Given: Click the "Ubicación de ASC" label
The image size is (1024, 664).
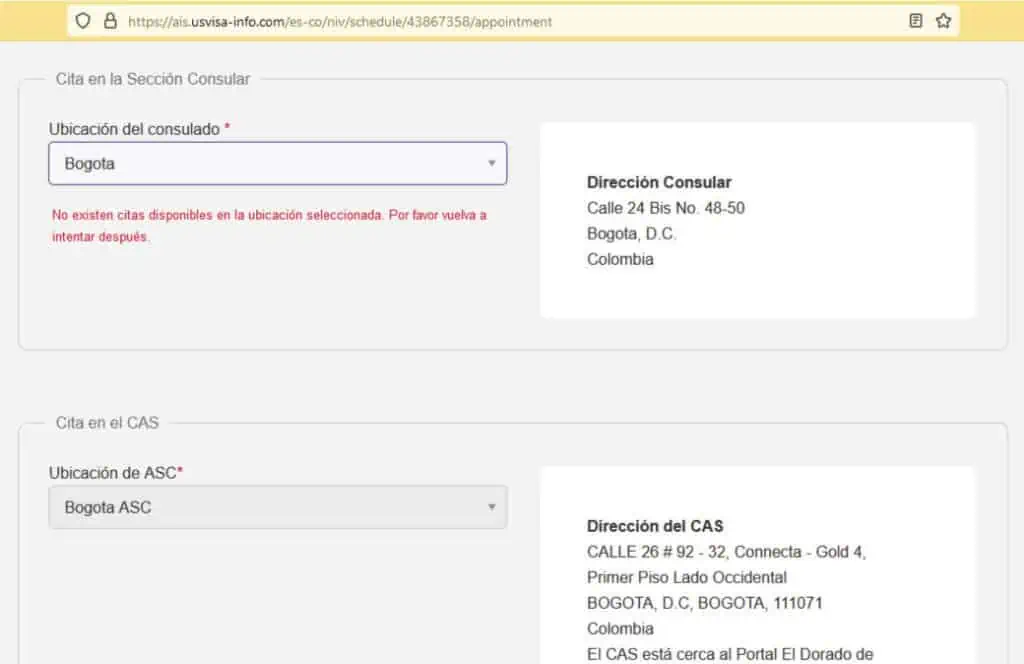Looking at the screenshot, I should tap(112, 473).
